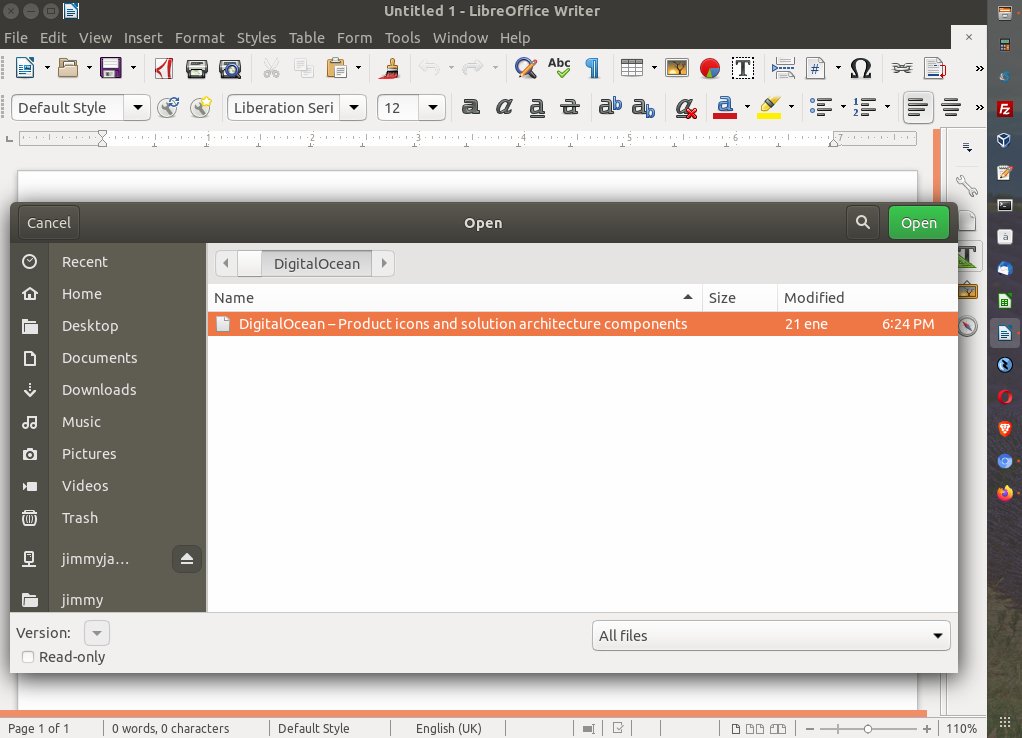Click the Print icon

[x=196, y=68]
